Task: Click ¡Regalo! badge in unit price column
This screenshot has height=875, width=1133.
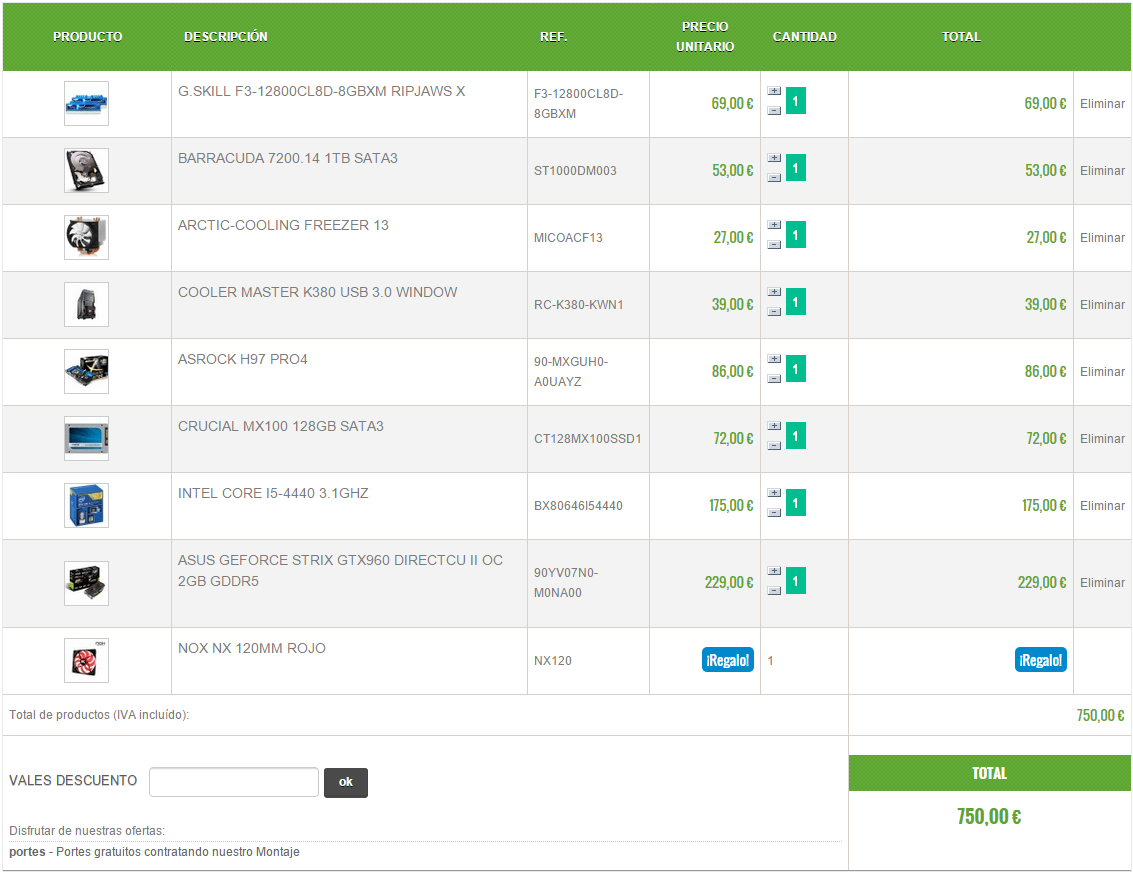Action: pyautogui.click(x=728, y=660)
